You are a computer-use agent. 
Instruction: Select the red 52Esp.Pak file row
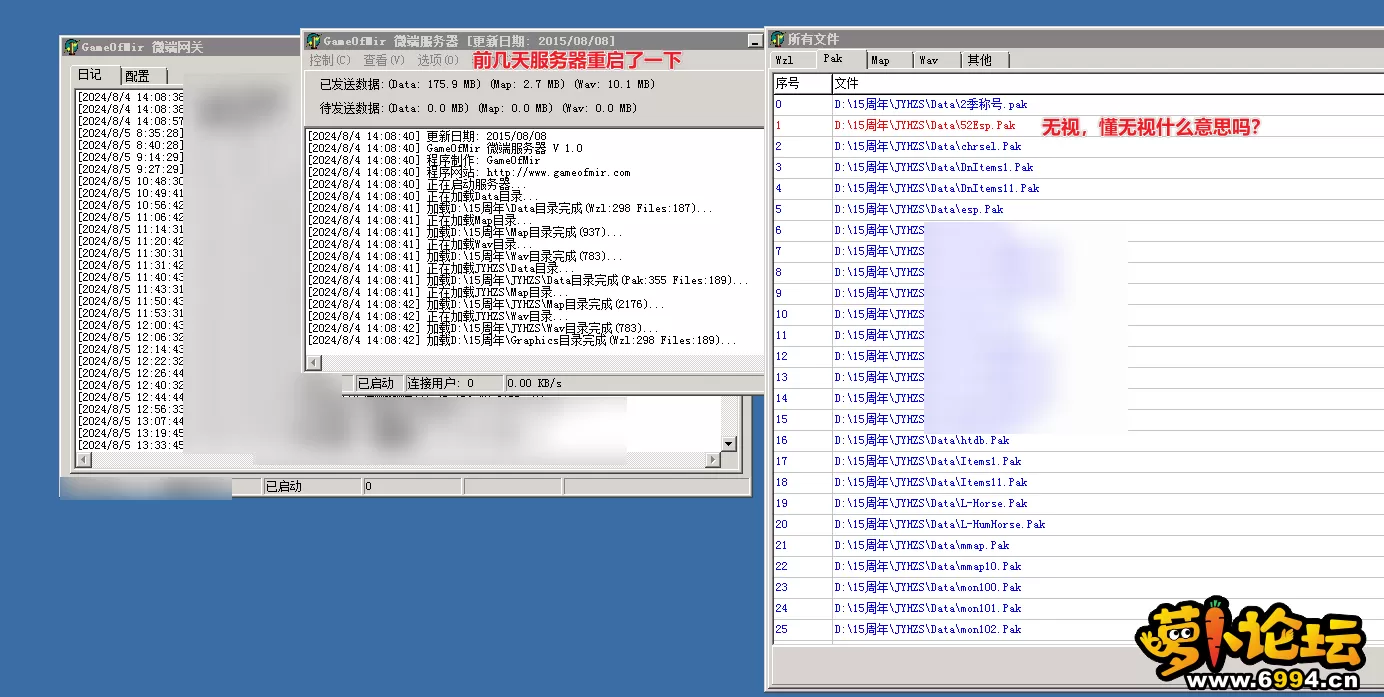tap(1078, 125)
